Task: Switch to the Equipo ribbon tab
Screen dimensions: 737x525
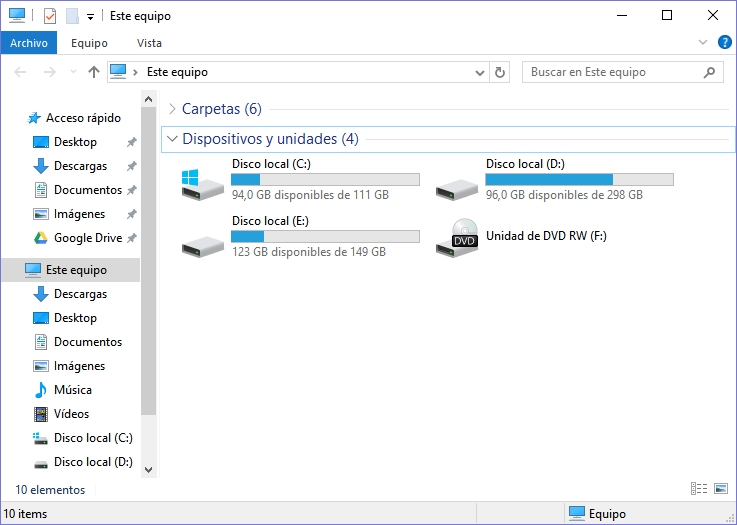Action: tap(89, 43)
